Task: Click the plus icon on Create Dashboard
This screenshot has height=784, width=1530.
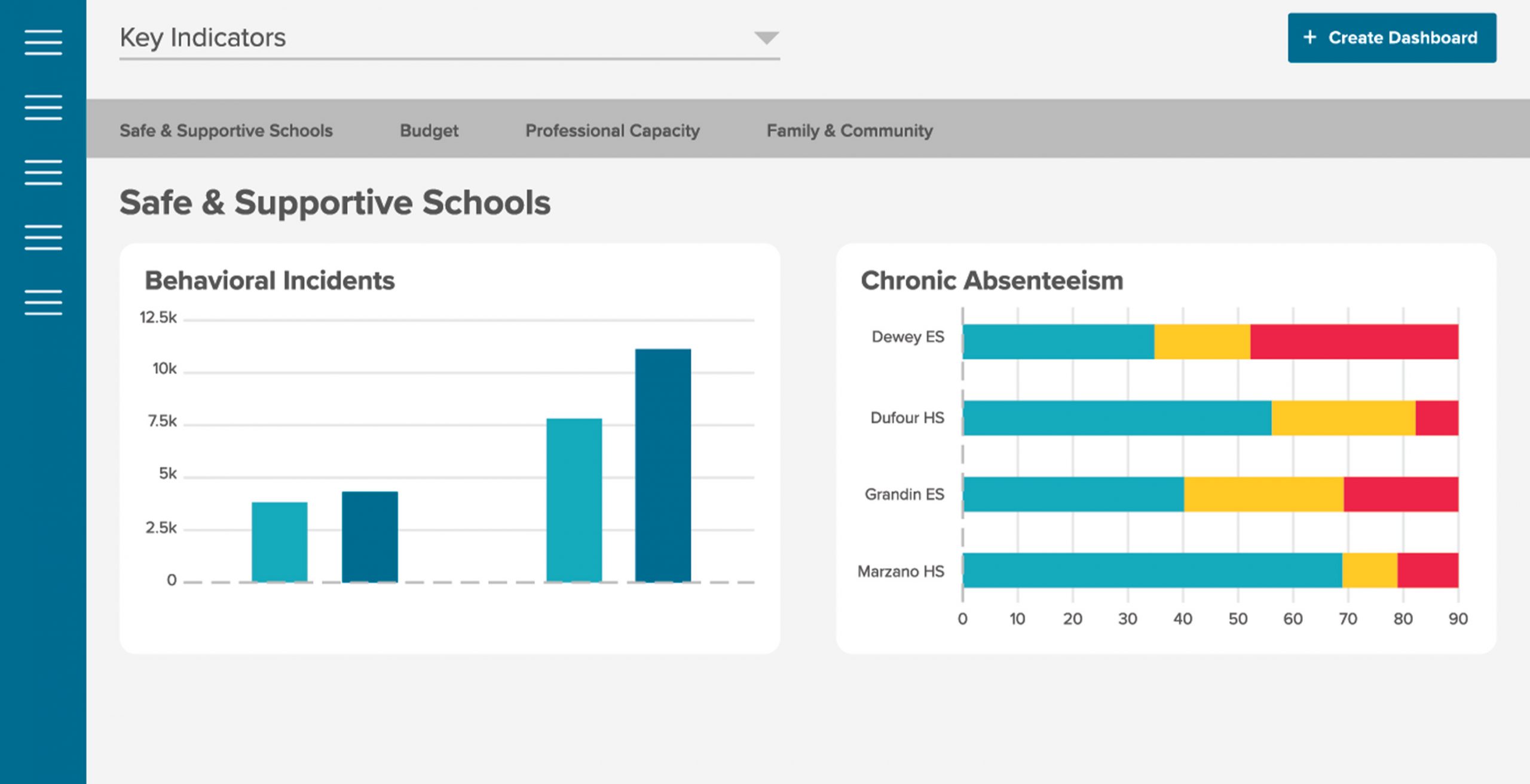Action: click(x=1310, y=37)
